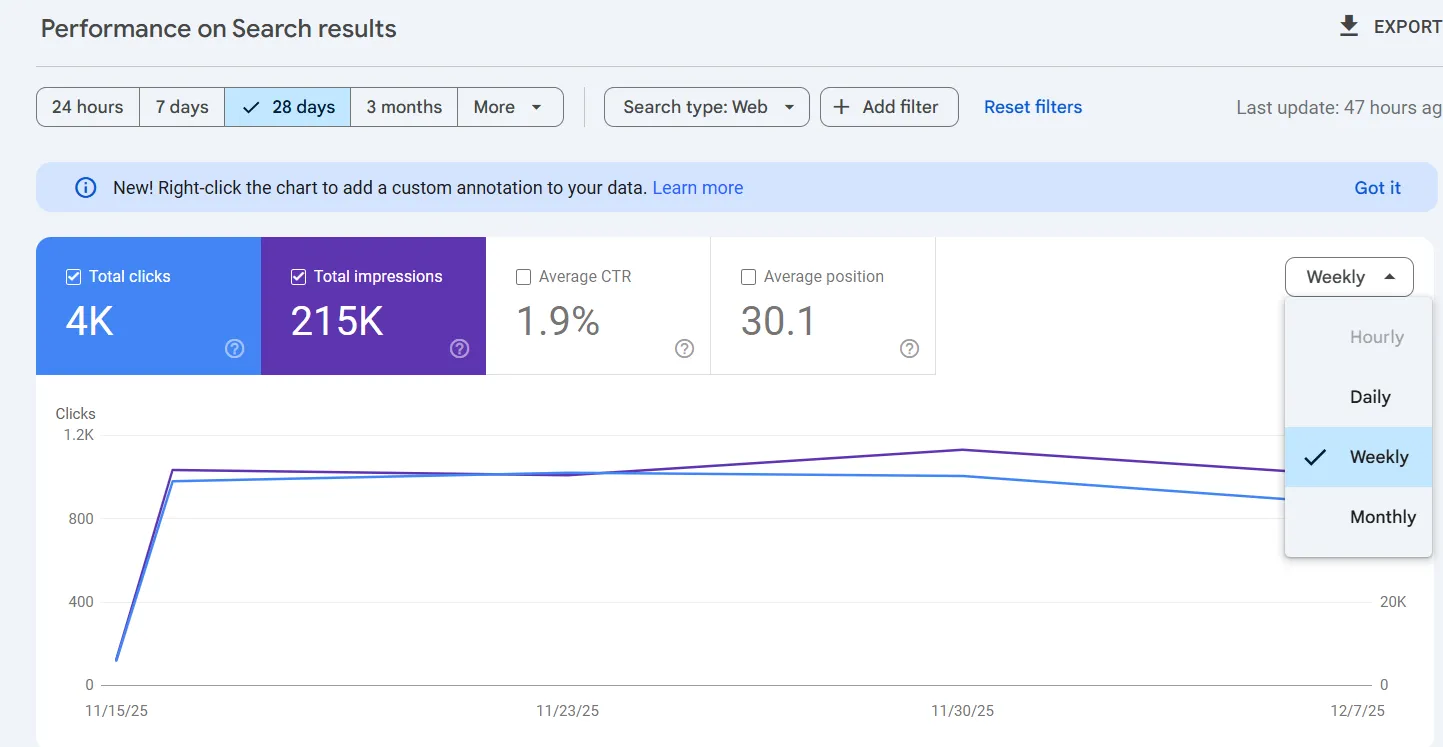Open the Total clicks help tooltip icon

point(234,349)
